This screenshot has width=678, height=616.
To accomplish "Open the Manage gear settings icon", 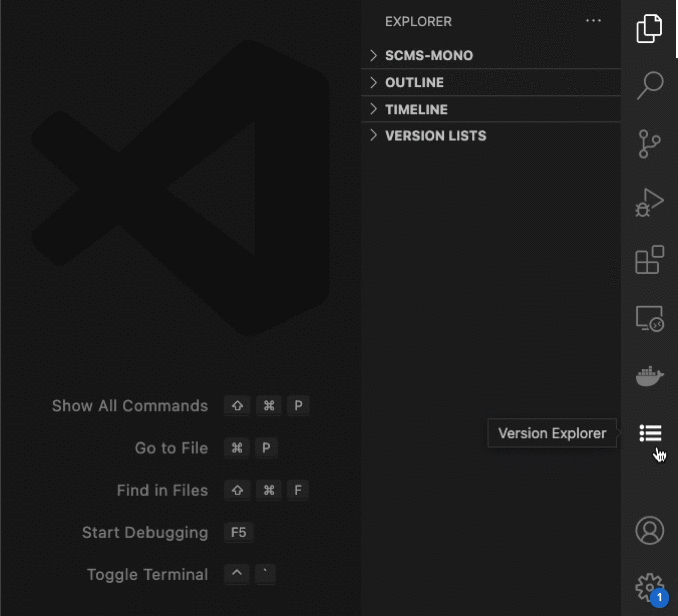I will [x=650, y=588].
